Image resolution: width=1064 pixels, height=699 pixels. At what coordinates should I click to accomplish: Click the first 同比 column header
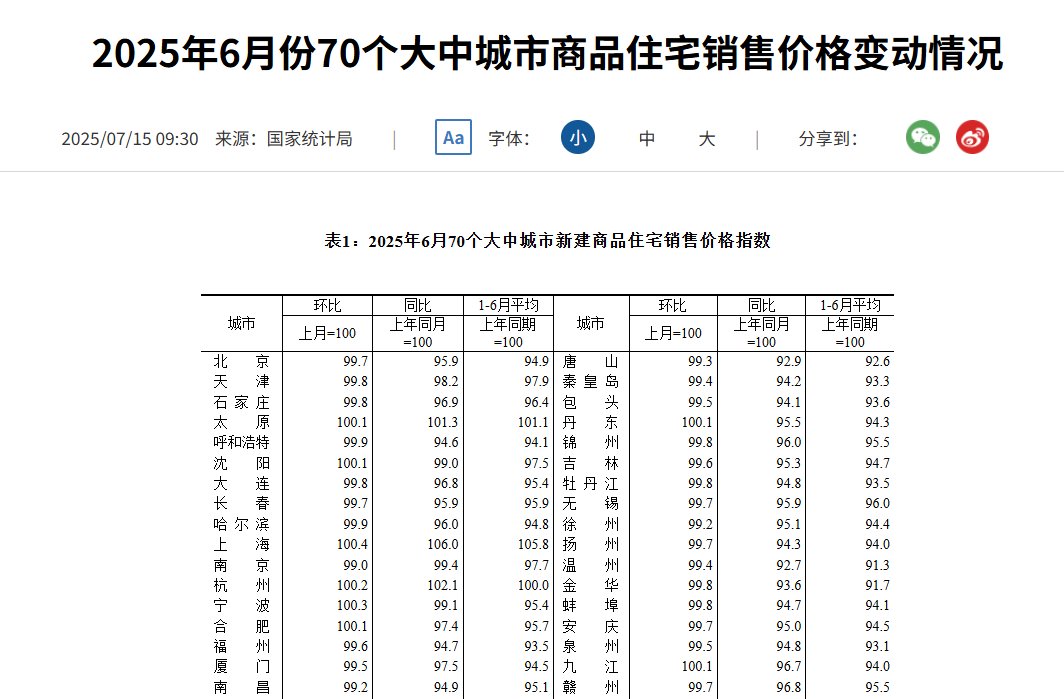(x=417, y=306)
